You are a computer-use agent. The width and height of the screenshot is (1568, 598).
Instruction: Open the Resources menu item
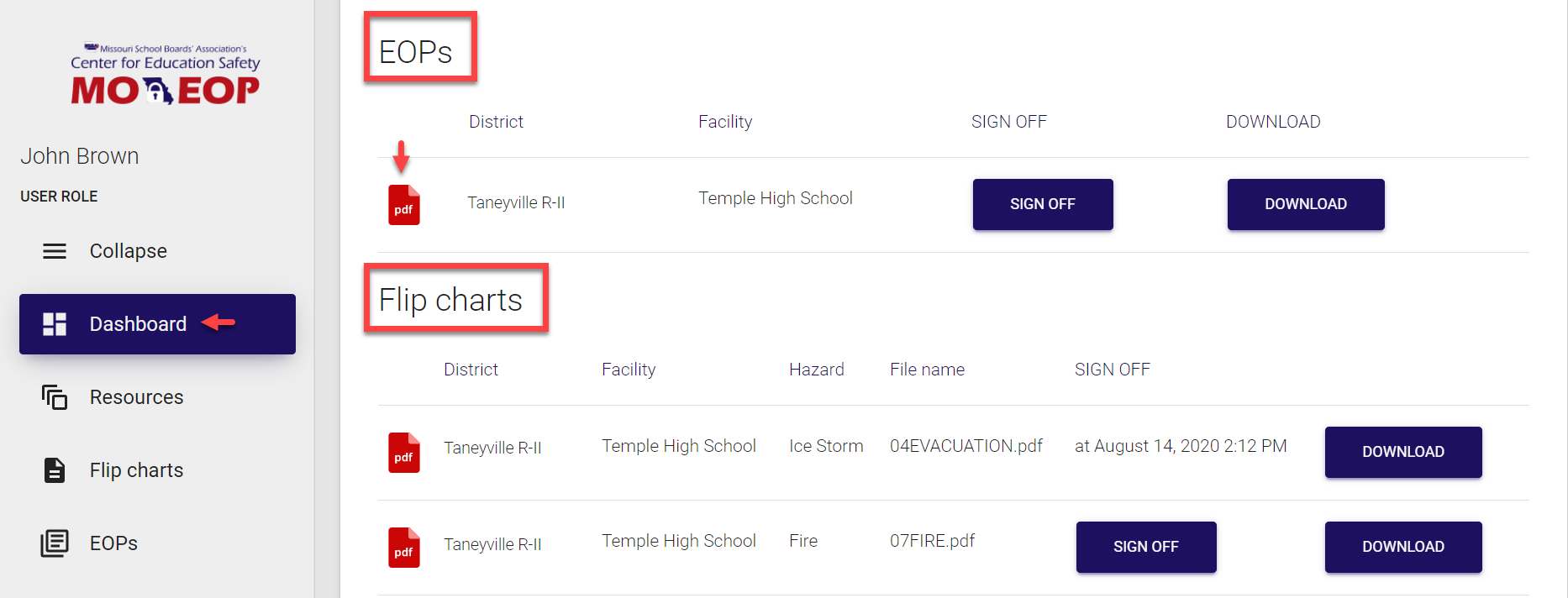point(136,397)
